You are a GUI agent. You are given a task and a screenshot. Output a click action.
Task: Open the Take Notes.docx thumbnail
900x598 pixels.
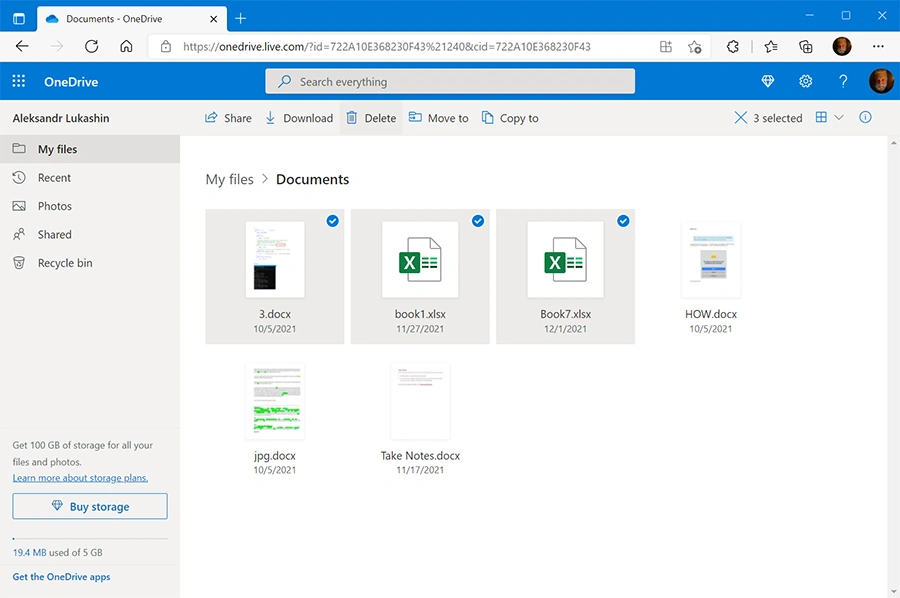pyautogui.click(x=420, y=401)
